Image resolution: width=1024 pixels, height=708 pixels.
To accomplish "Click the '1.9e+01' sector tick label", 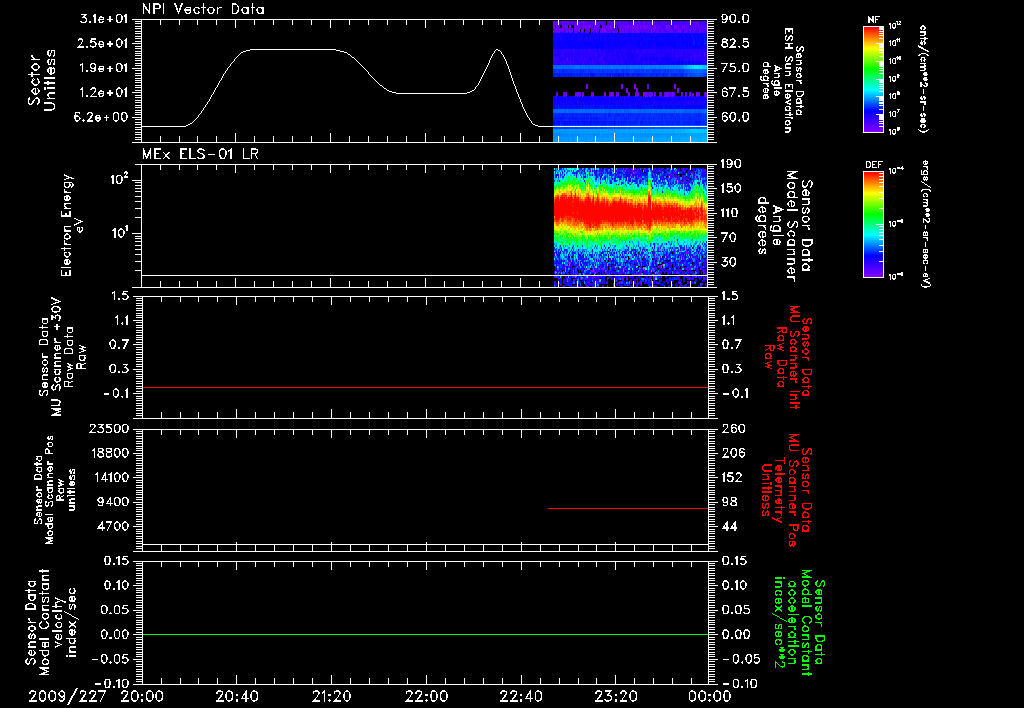I will (104, 68).
